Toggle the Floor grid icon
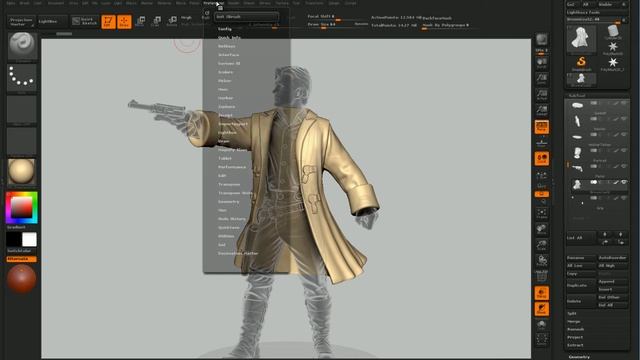This screenshot has height=360, width=640. pyautogui.click(x=542, y=143)
